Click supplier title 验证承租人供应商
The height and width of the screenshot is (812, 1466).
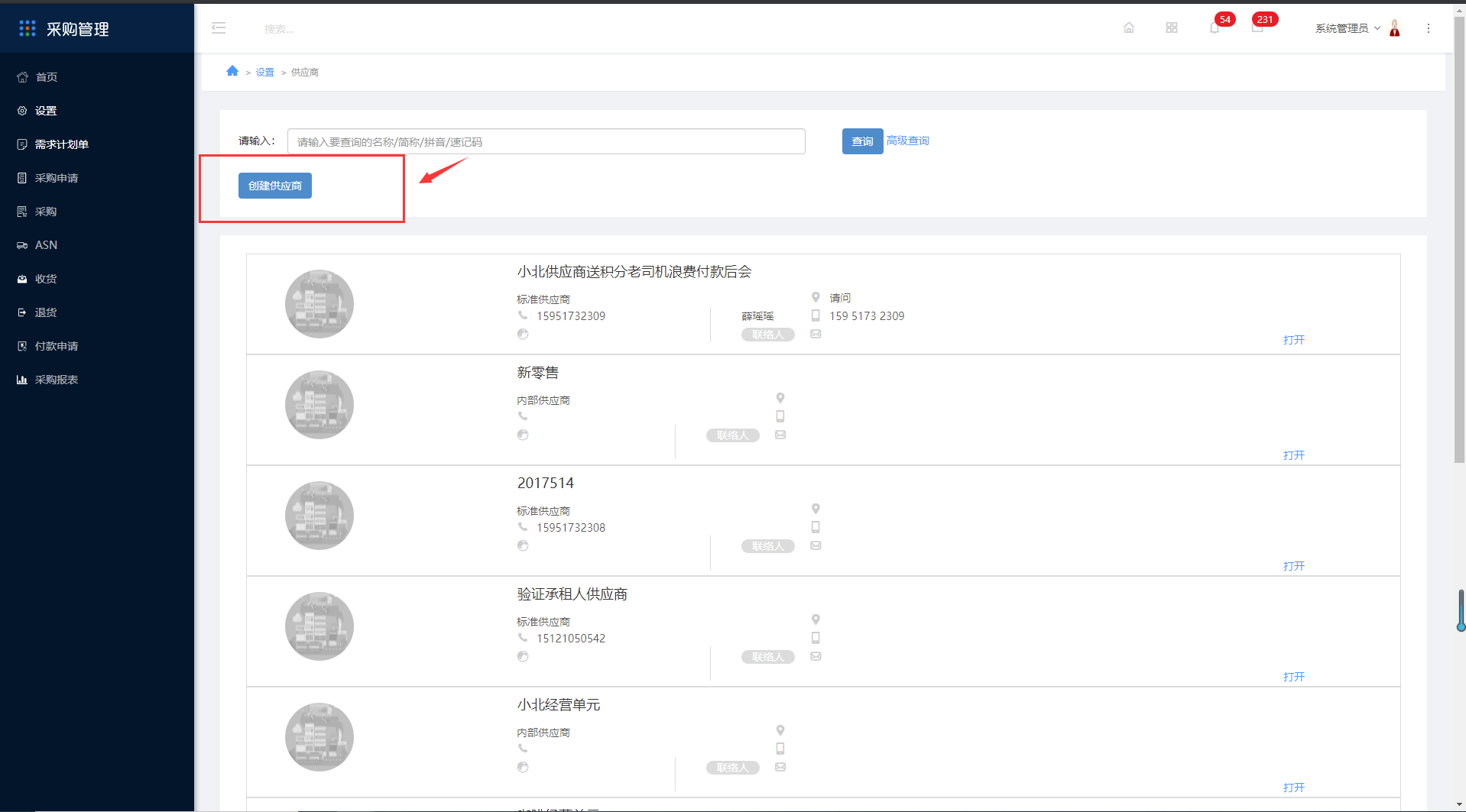point(572,594)
